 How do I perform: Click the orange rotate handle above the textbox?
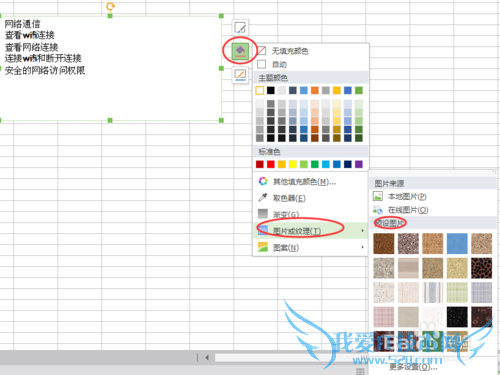(x=110, y=6)
